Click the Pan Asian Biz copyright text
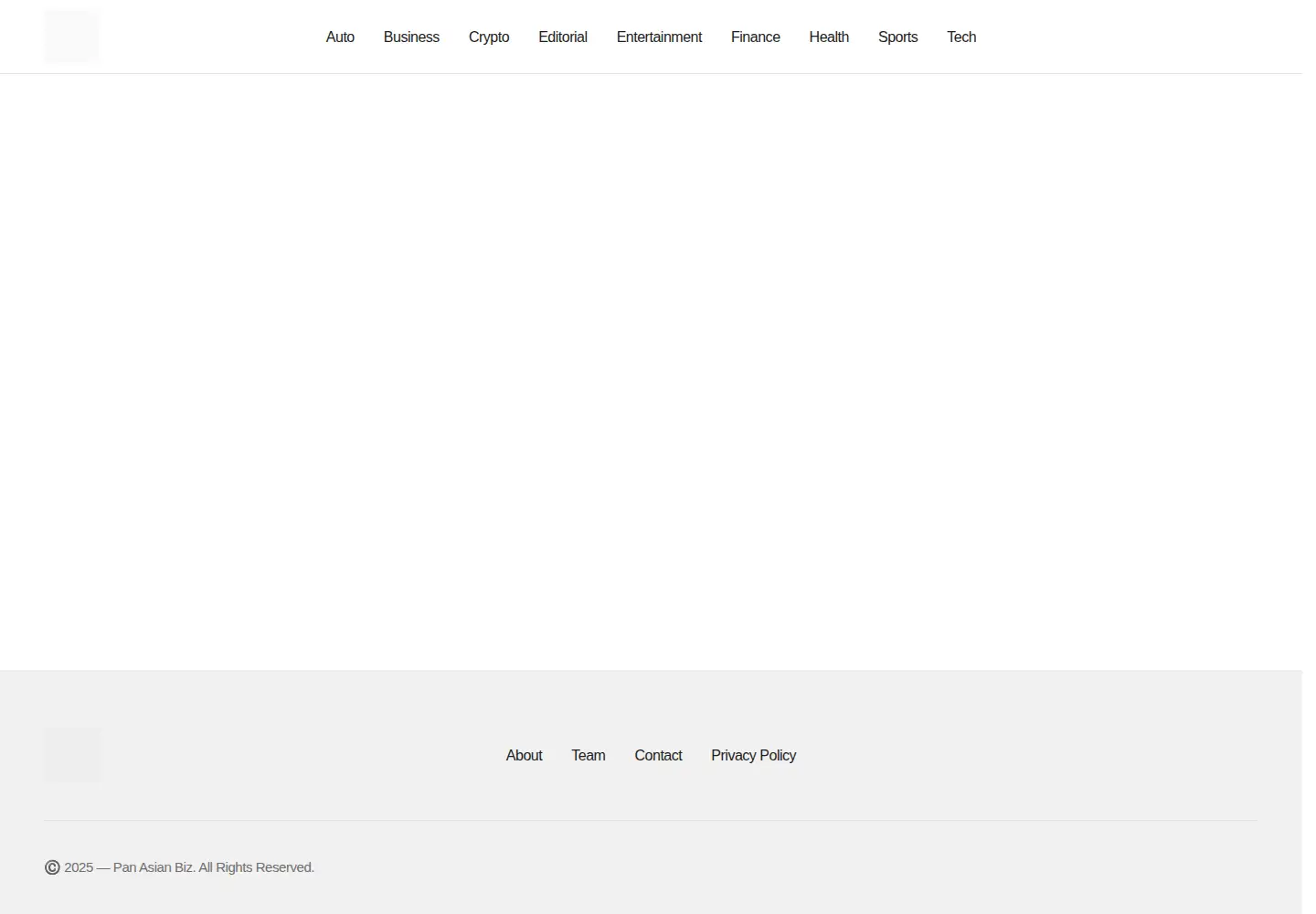The image size is (1316, 914). point(179,867)
